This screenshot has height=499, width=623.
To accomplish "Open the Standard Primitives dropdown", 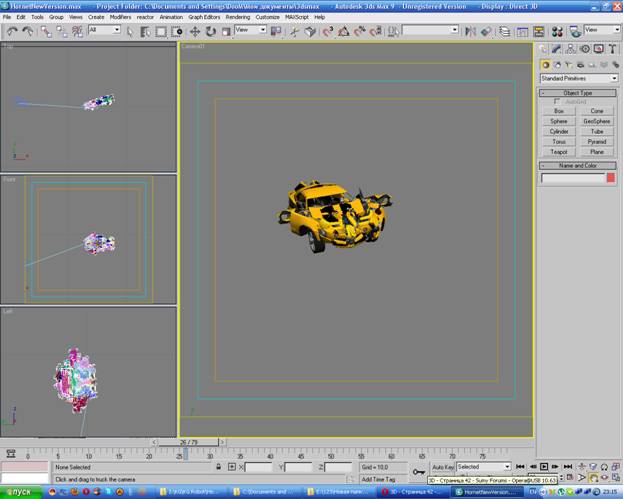I will tap(578, 78).
